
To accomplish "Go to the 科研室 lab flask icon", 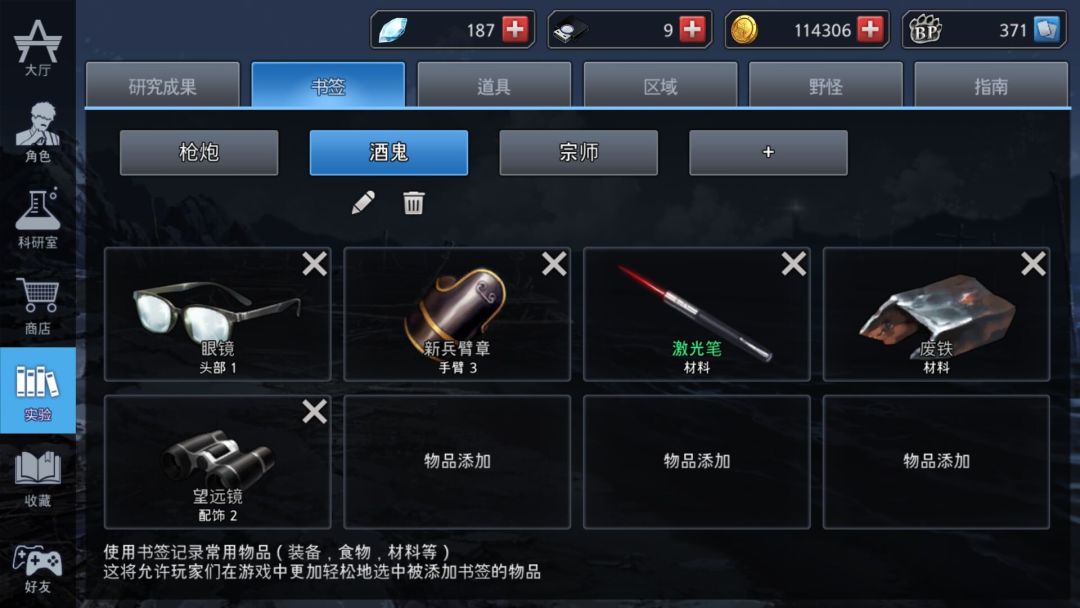I will pyautogui.click(x=38, y=218).
